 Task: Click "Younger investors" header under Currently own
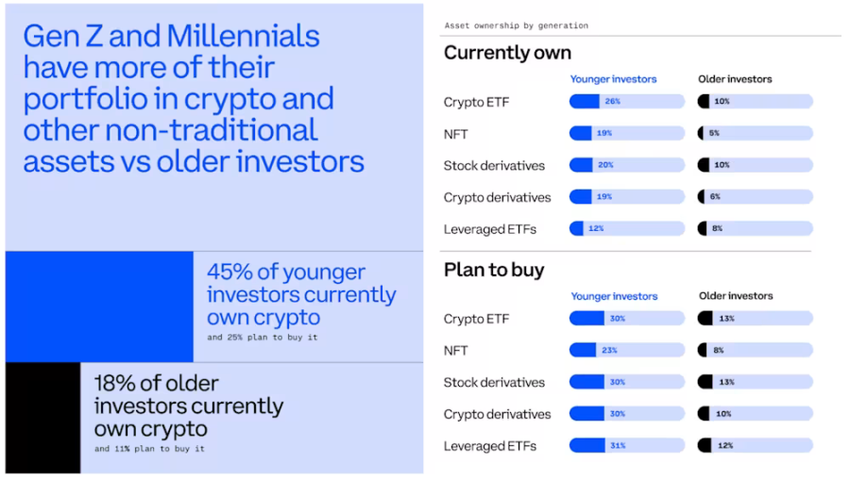tap(613, 79)
